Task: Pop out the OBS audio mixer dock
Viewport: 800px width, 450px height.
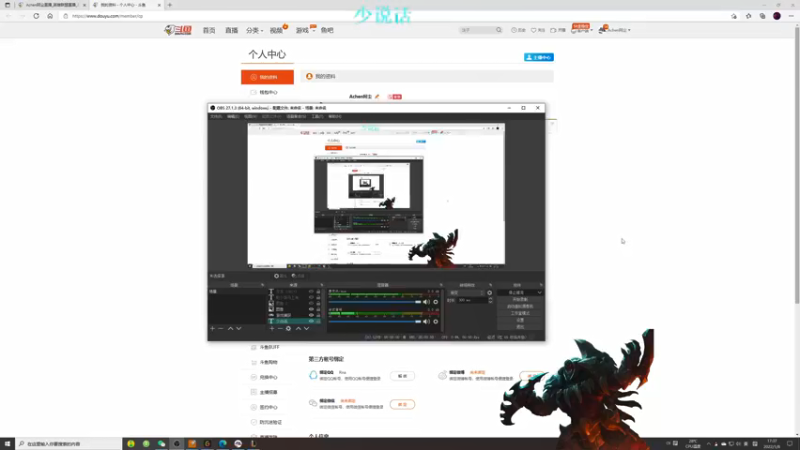Action: pos(441,285)
